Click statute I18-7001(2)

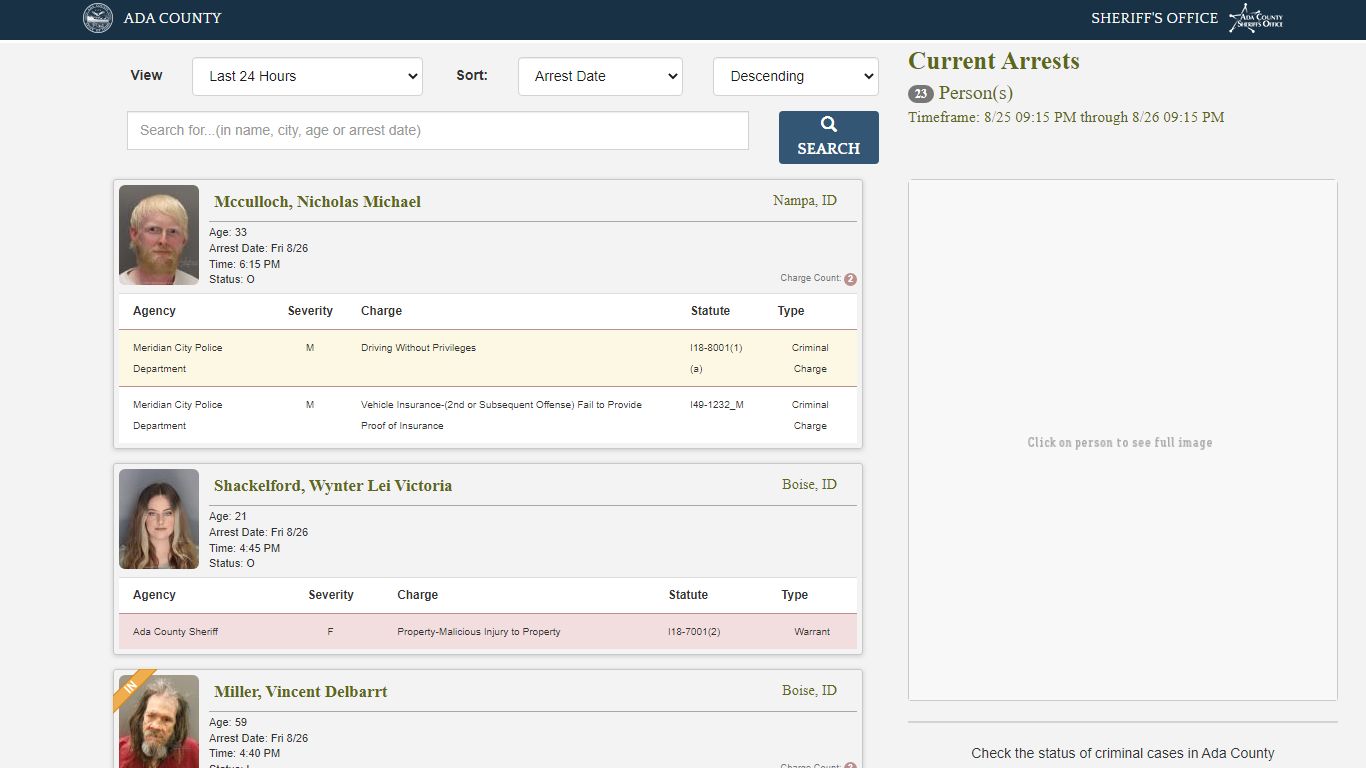694,632
